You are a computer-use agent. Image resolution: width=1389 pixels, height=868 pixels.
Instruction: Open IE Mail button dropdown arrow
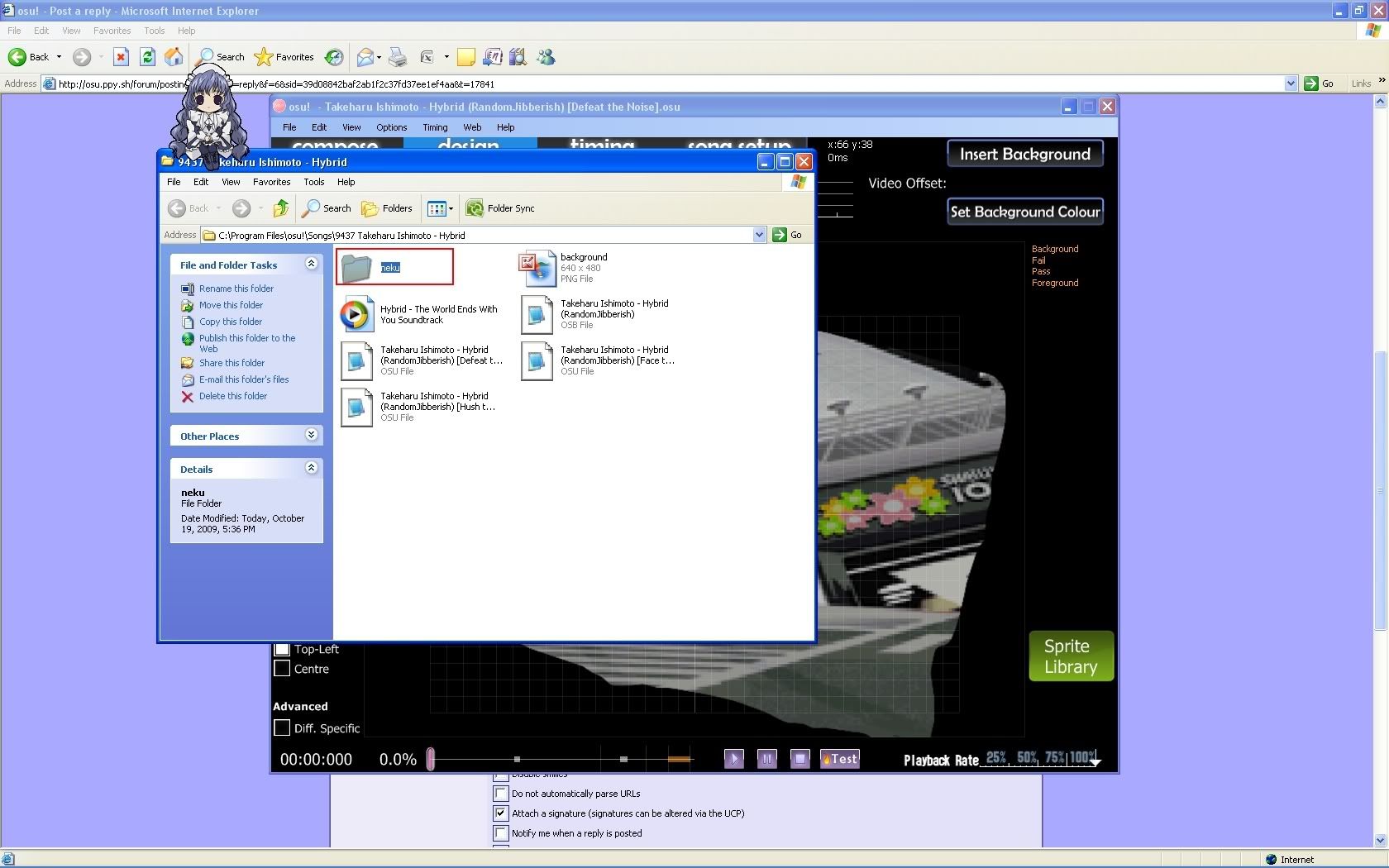(x=379, y=57)
